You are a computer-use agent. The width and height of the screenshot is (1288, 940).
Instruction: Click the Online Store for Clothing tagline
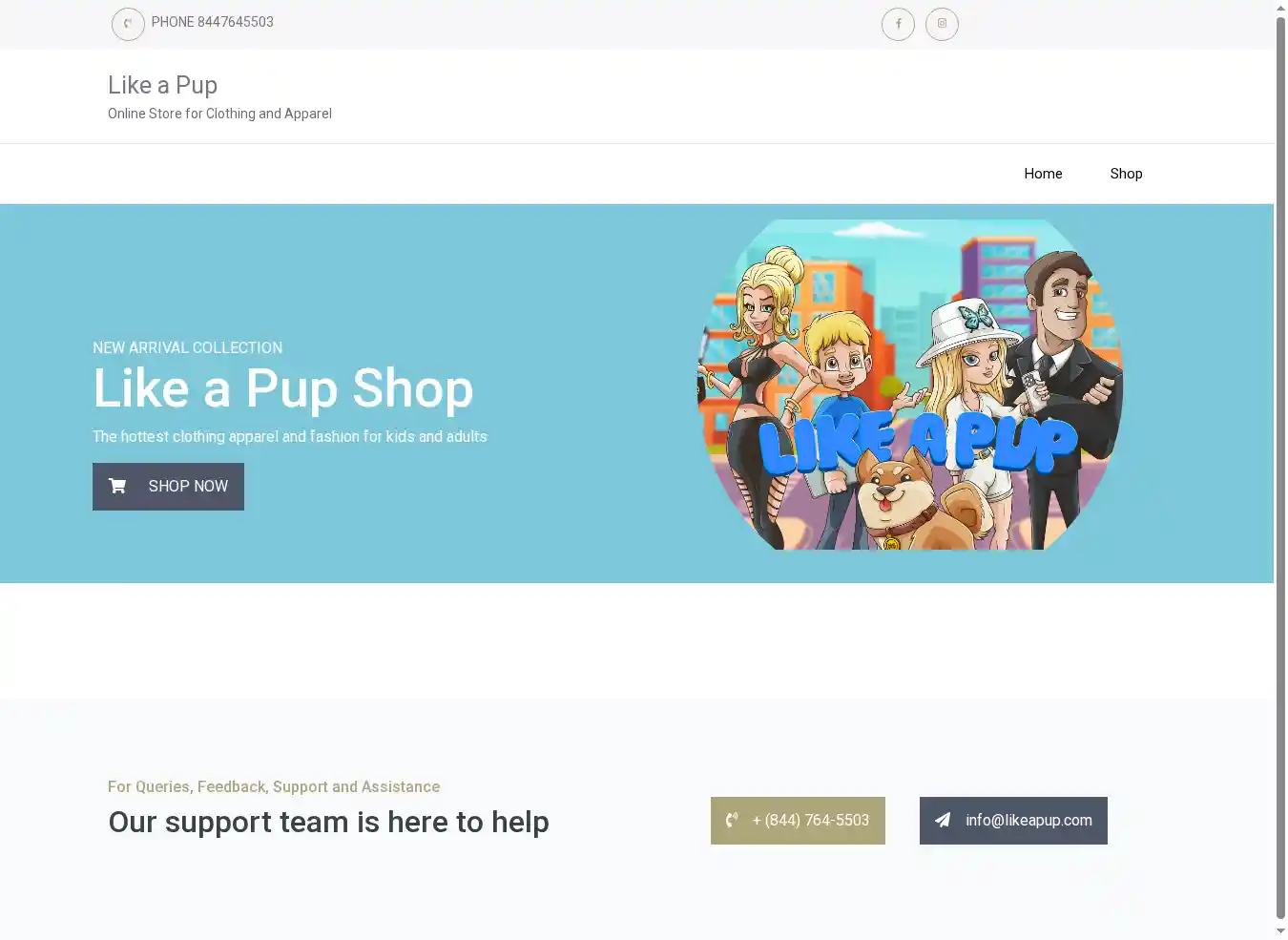(219, 114)
